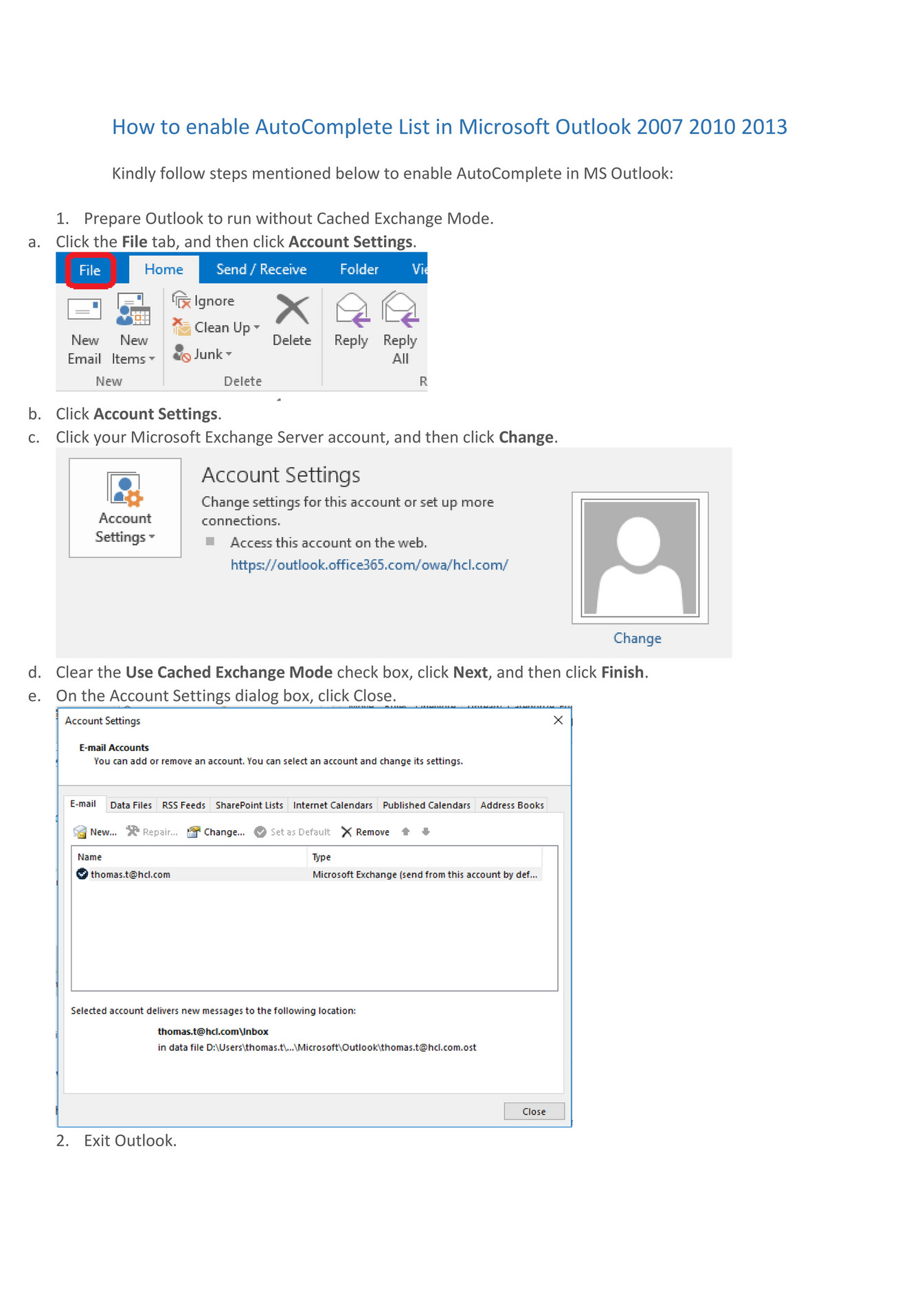Click the Close button in the dialog

534,1111
